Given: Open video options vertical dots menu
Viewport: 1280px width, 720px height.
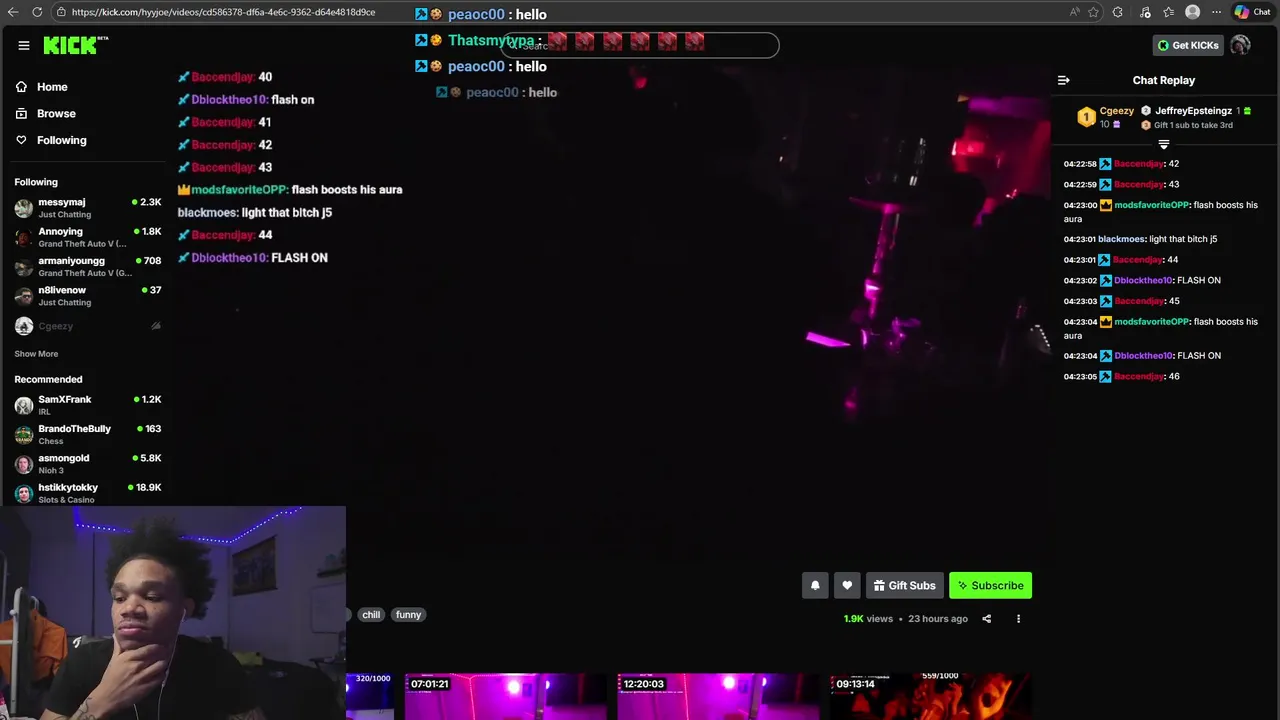Looking at the screenshot, I should pyautogui.click(x=1018, y=619).
